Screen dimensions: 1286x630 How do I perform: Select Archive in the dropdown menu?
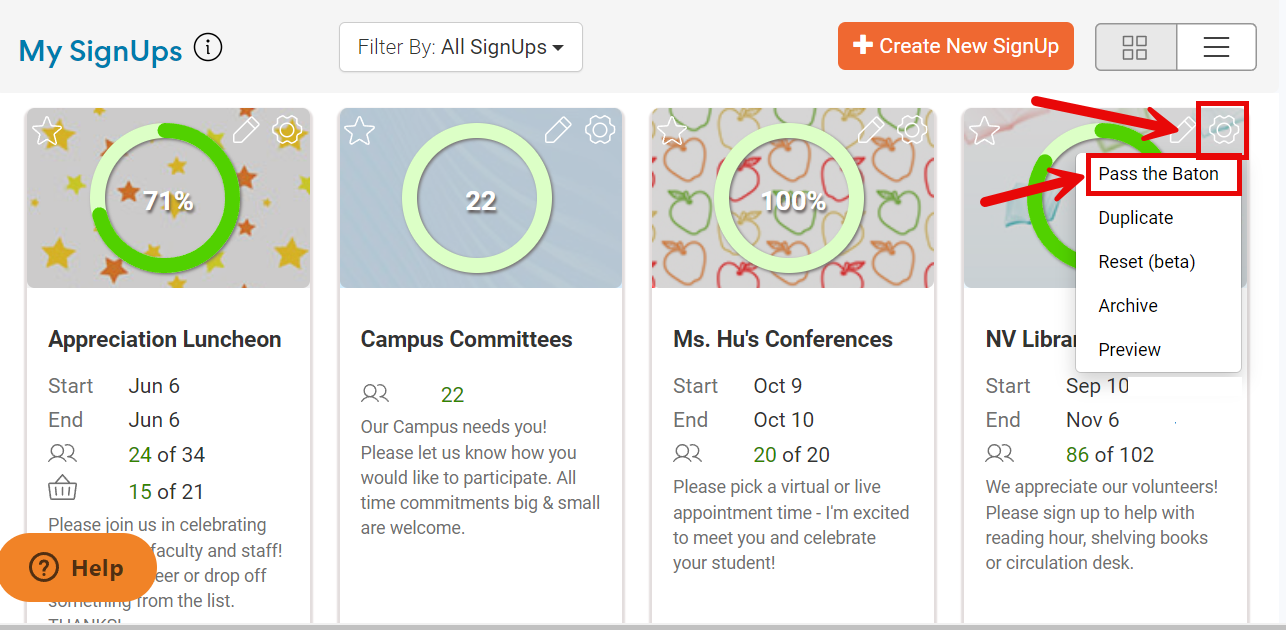(1128, 306)
